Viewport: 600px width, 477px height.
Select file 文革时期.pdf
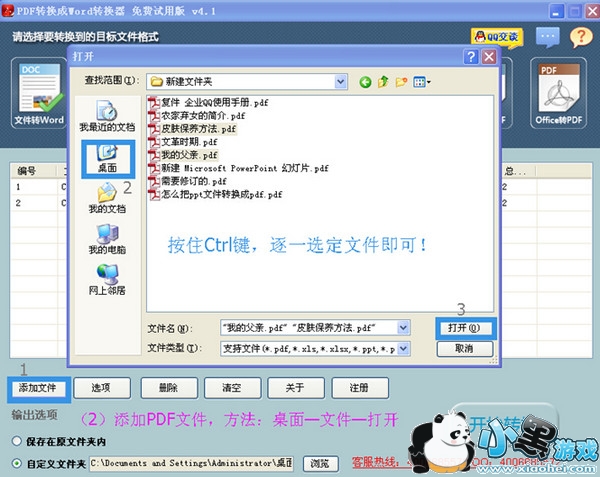point(183,142)
